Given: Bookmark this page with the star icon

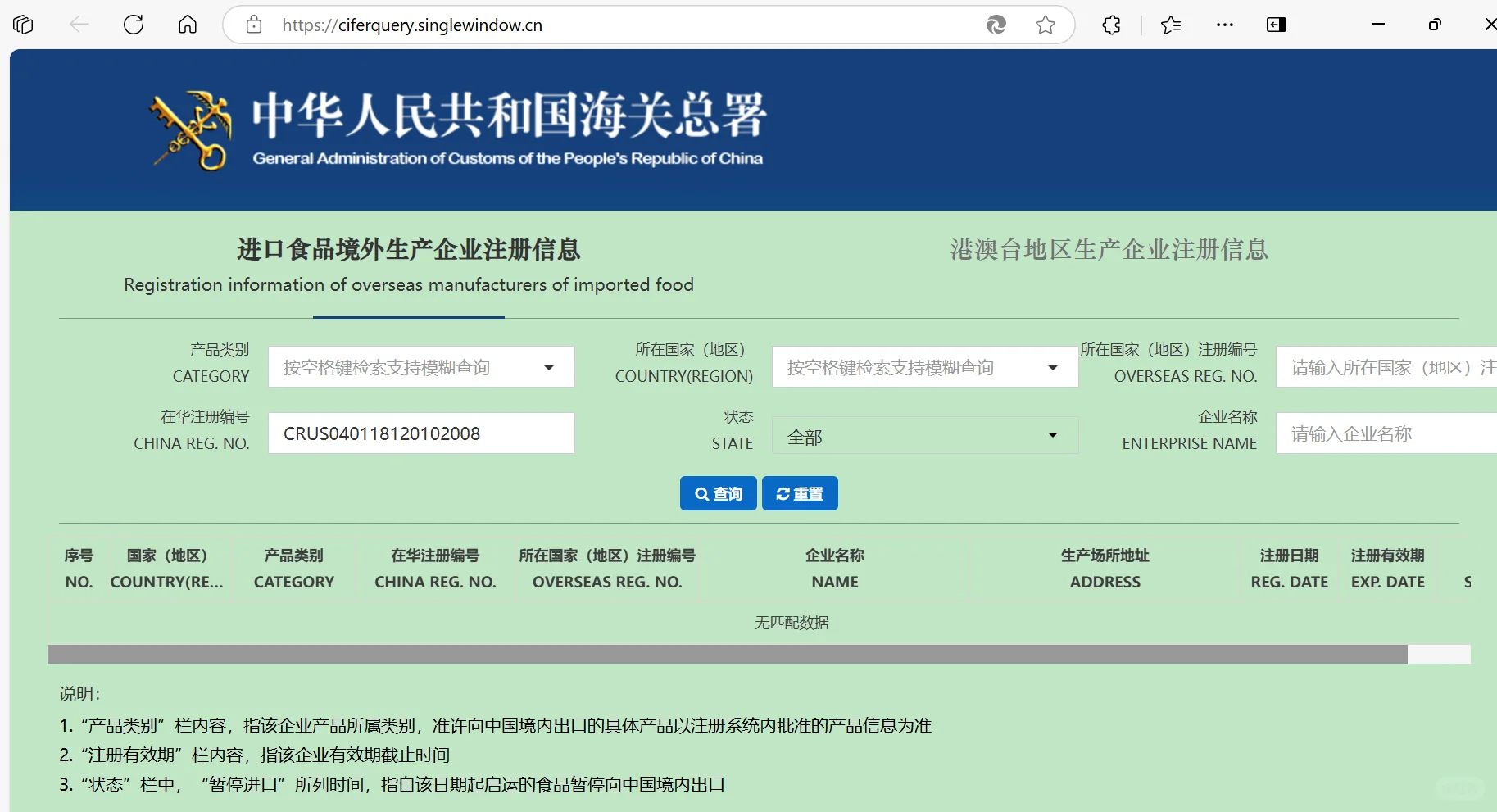Looking at the screenshot, I should click(x=1046, y=25).
